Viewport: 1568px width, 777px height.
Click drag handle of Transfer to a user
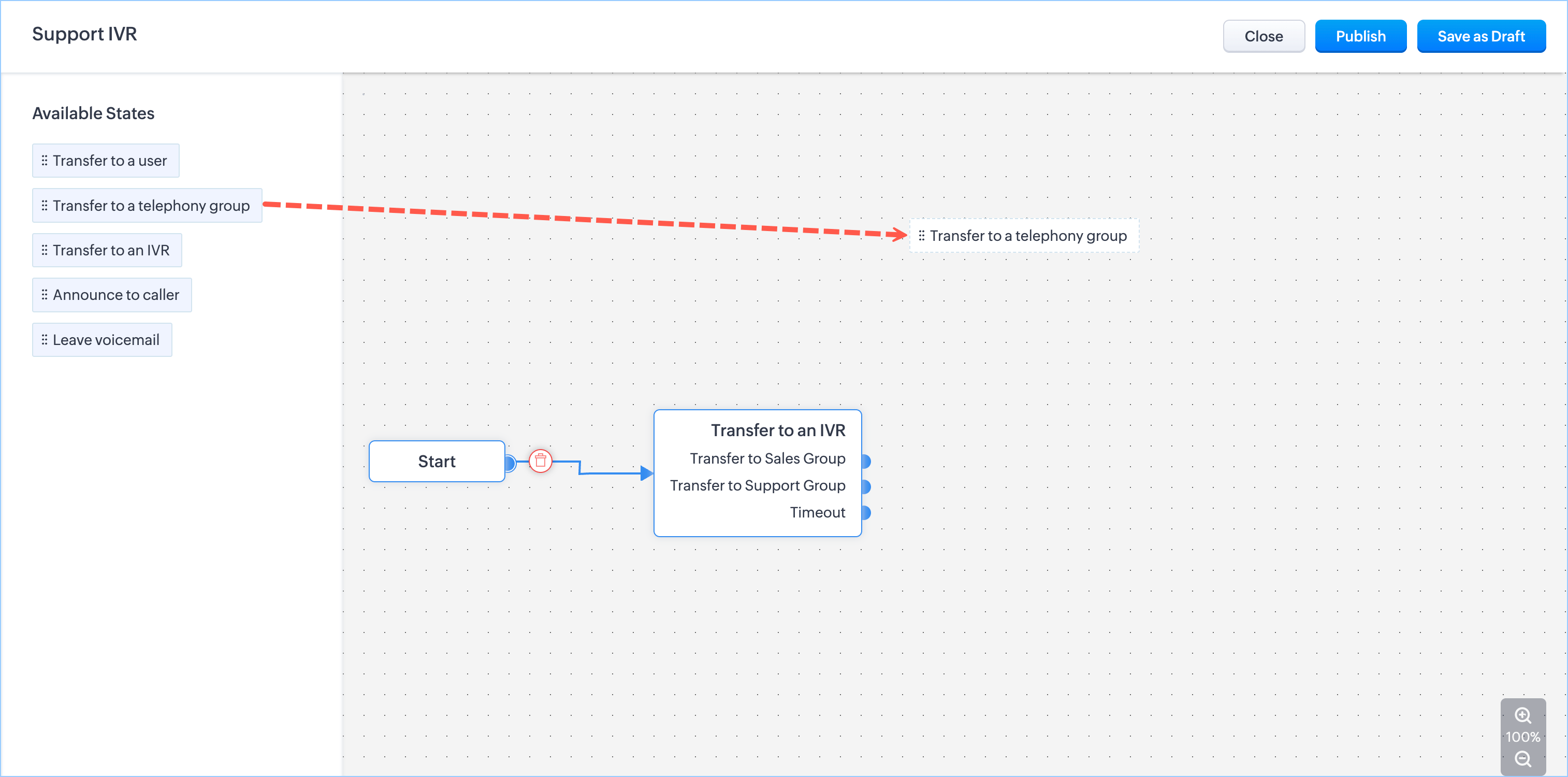(x=45, y=161)
